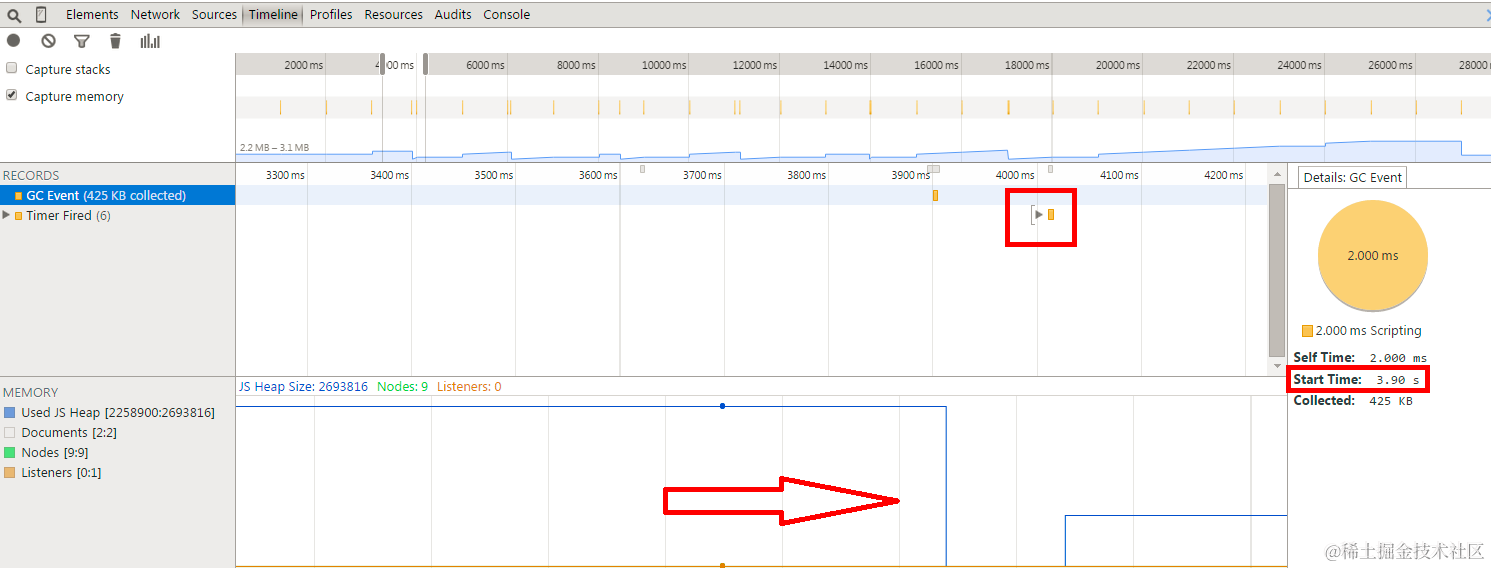This screenshot has width=1491, height=568.
Task: Collect garbage with the trash icon
Action: (x=115, y=41)
